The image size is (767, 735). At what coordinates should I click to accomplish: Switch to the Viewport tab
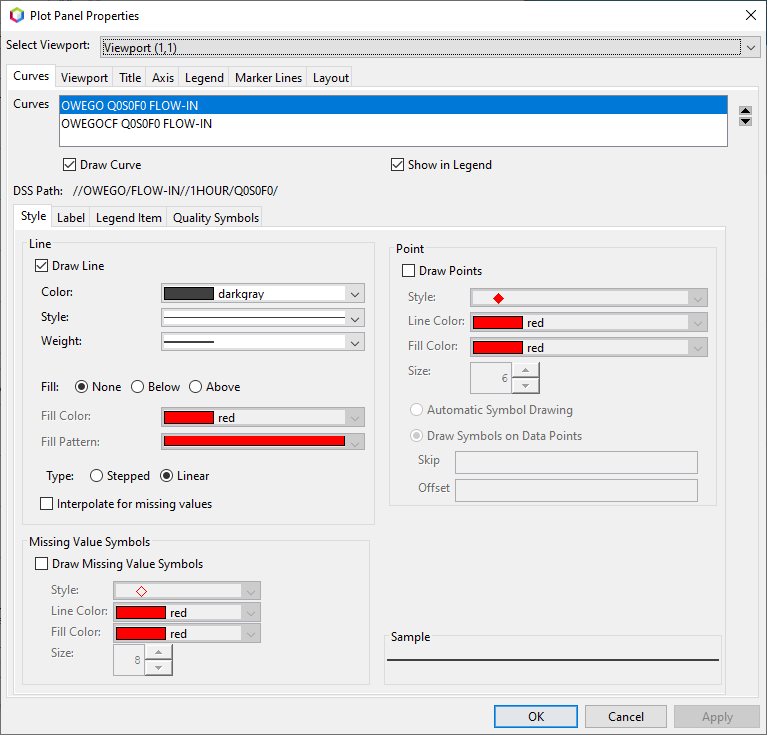(84, 78)
